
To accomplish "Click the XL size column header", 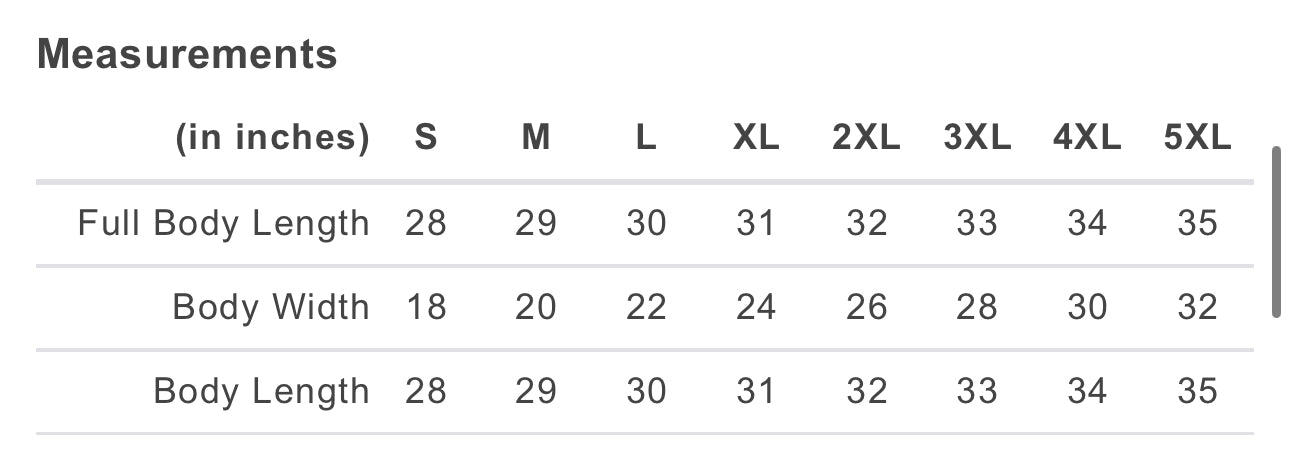I will tap(756, 138).
